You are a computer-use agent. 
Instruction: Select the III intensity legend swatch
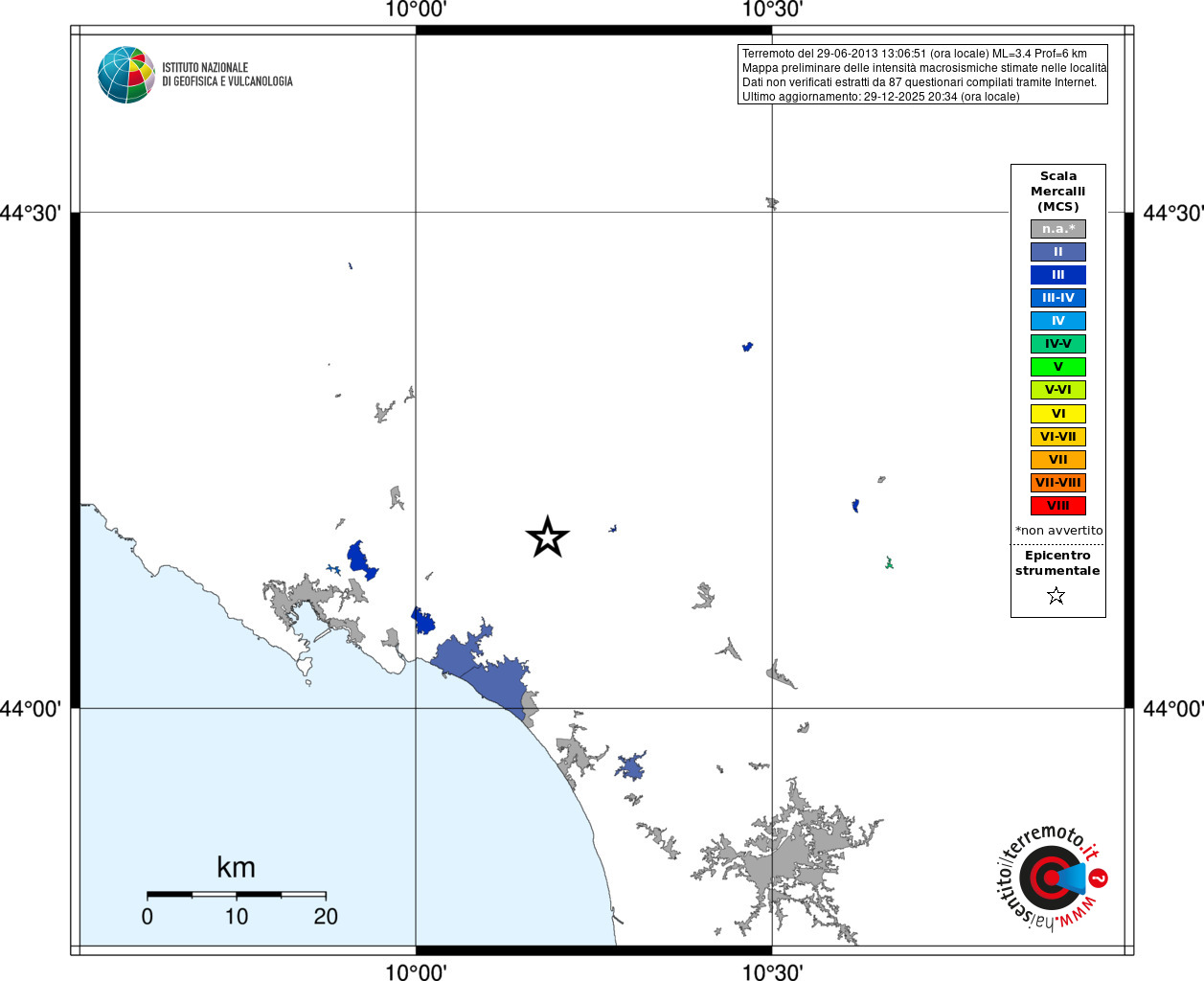coord(1058,275)
